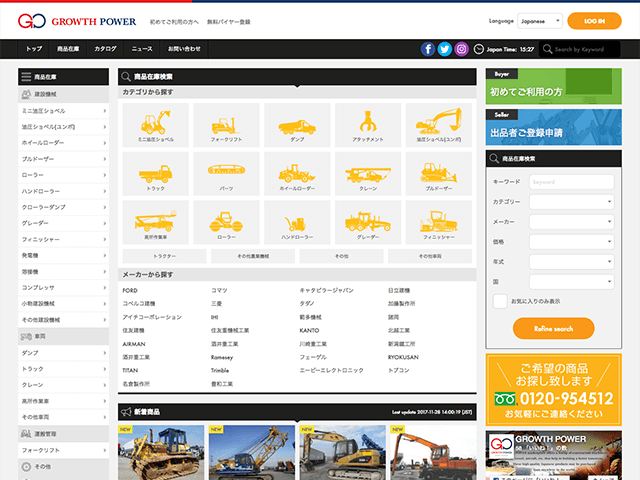Screen dimensions: 640x480
Task: Select the グレーダー category tile
Action: (368, 222)
